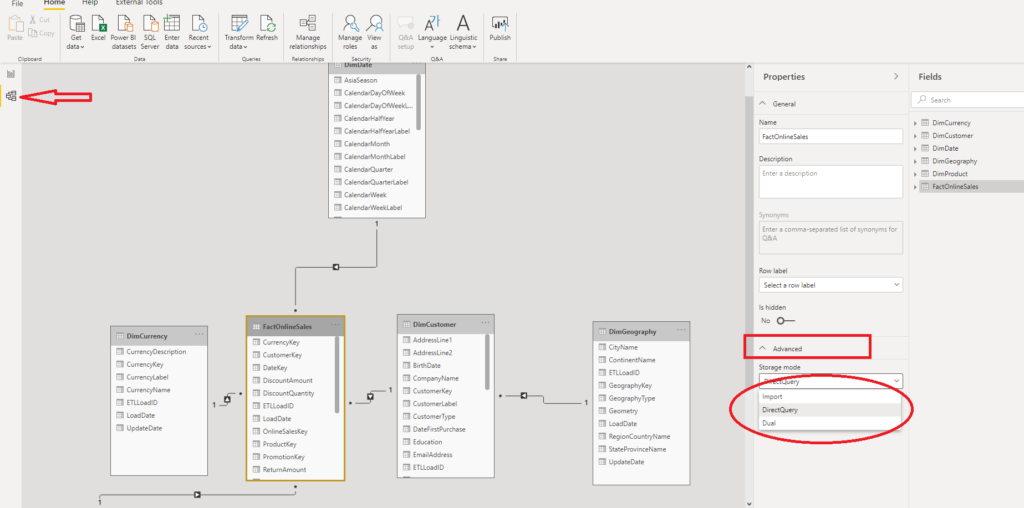Open the Get data menu
Viewport: 1024px width, 508px height.
point(76,33)
